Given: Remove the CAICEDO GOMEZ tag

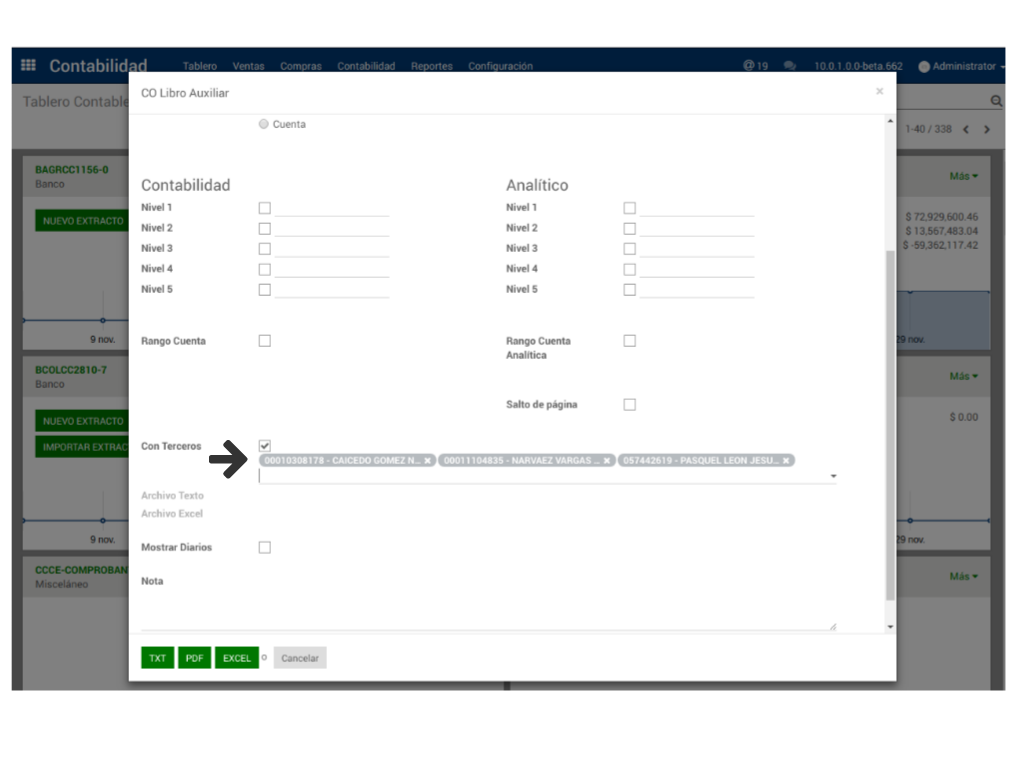Looking at the screenshot, I should point(427,461).
